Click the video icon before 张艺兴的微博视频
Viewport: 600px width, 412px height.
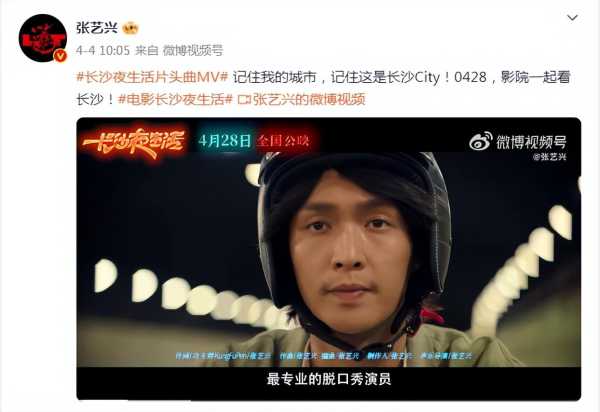click(x=244, y=100)
